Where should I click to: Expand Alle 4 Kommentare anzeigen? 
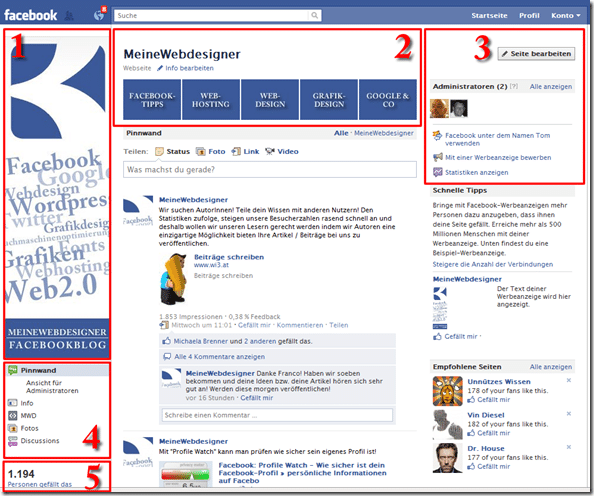219,357
